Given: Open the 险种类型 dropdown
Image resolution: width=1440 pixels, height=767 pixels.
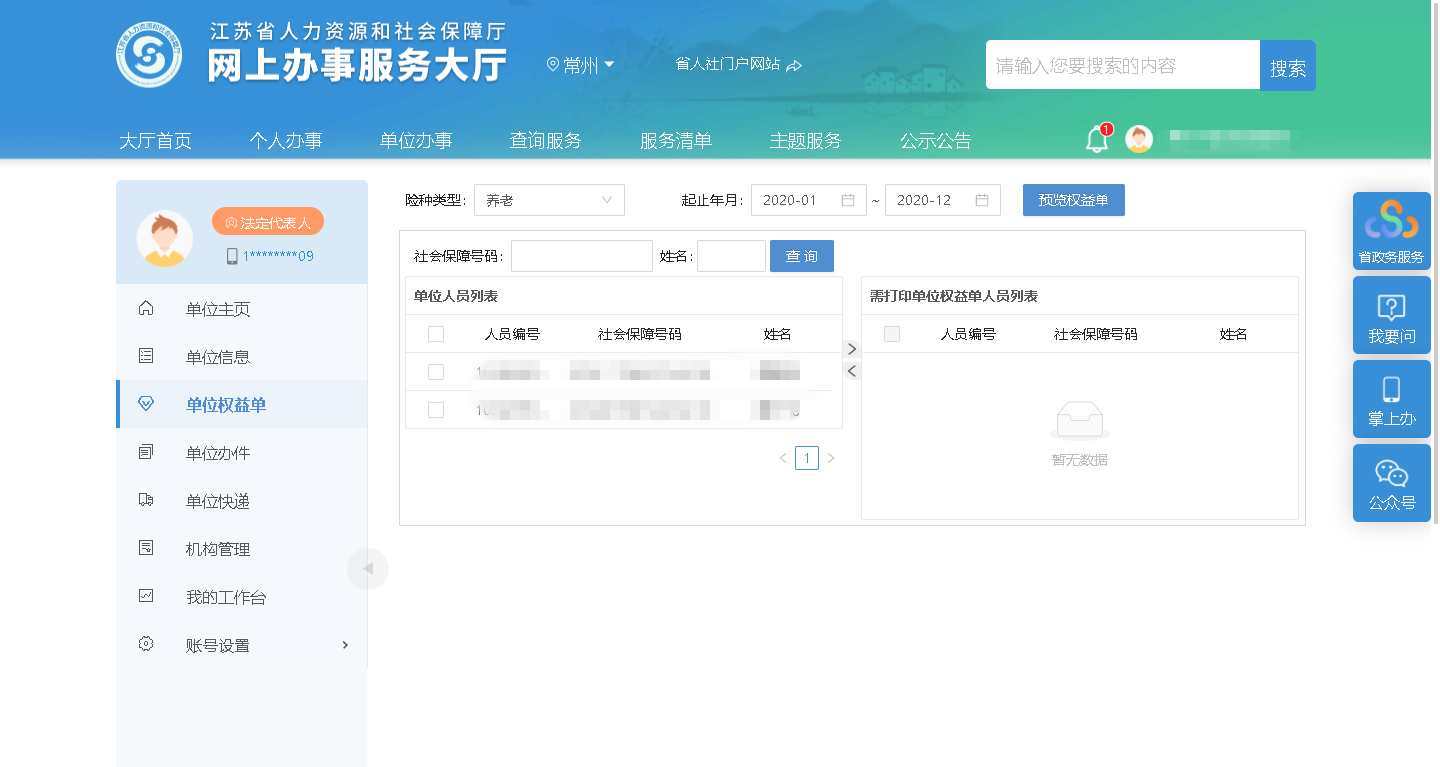Looking at the screenshot, I should pyautogui.click(x=549, y=200).
